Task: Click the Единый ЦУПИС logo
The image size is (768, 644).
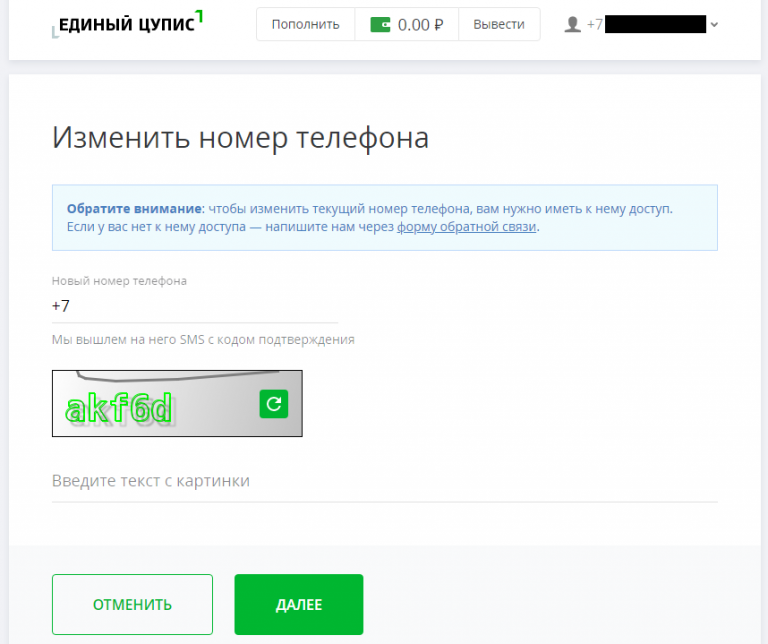Action: coord(126,25)
